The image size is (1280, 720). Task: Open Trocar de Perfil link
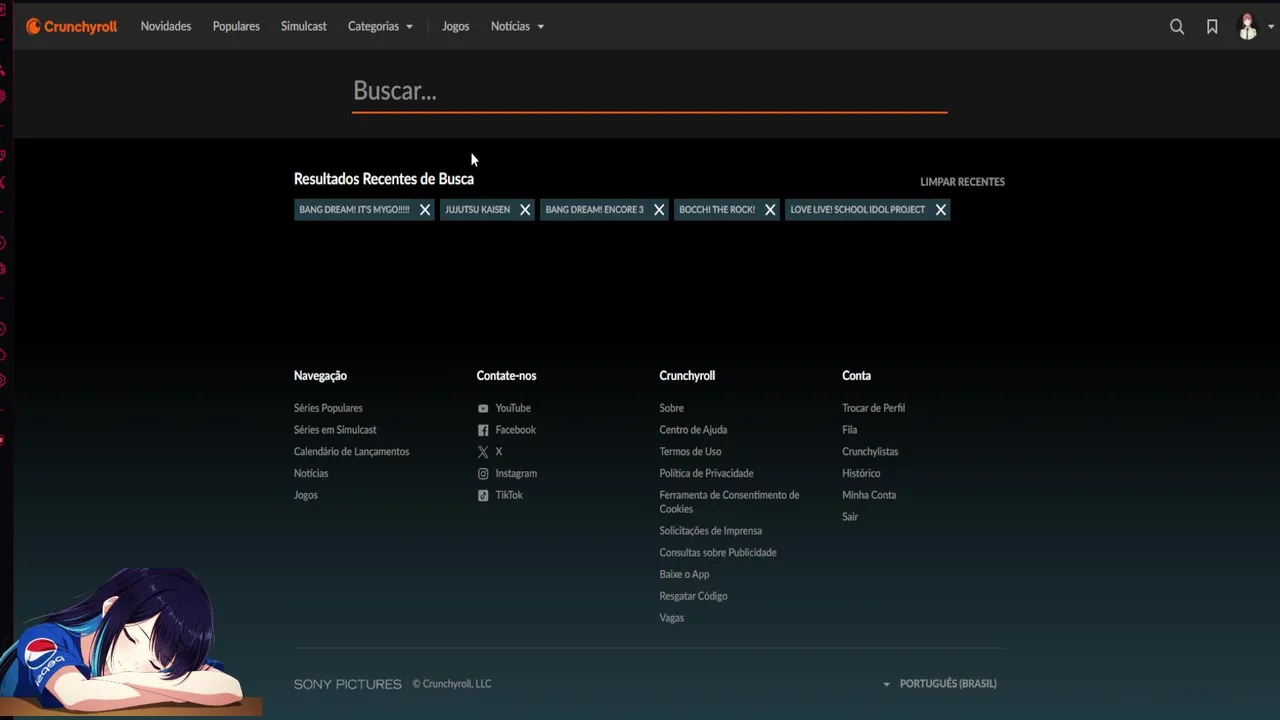click(x=873, y=408)
